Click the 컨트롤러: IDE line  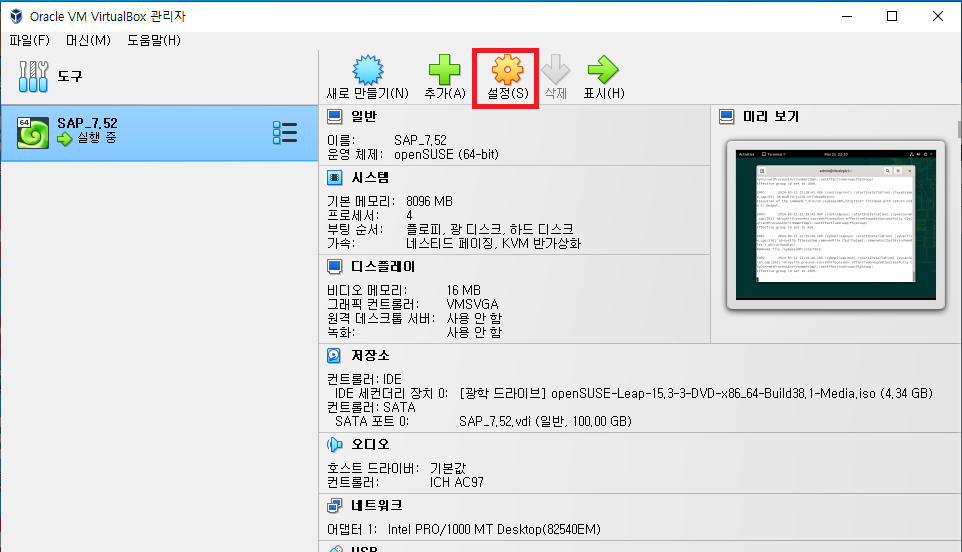coord(364,380)
